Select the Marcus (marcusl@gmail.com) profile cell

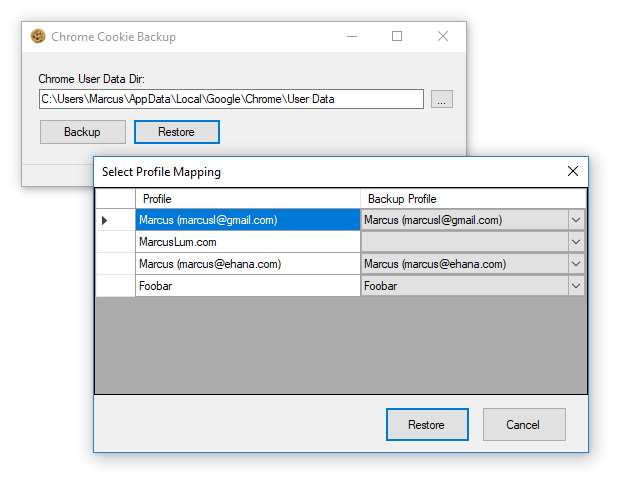pyautogui.click(x=248, y=220)
